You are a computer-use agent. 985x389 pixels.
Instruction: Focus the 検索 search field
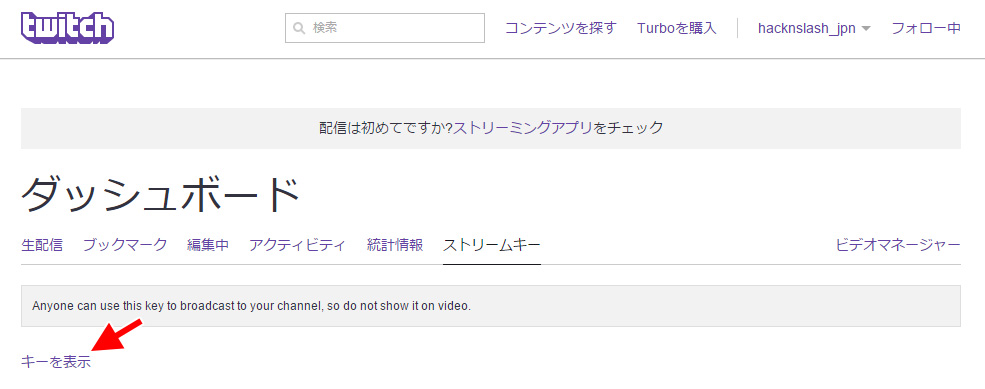click(x=384, y=28)
